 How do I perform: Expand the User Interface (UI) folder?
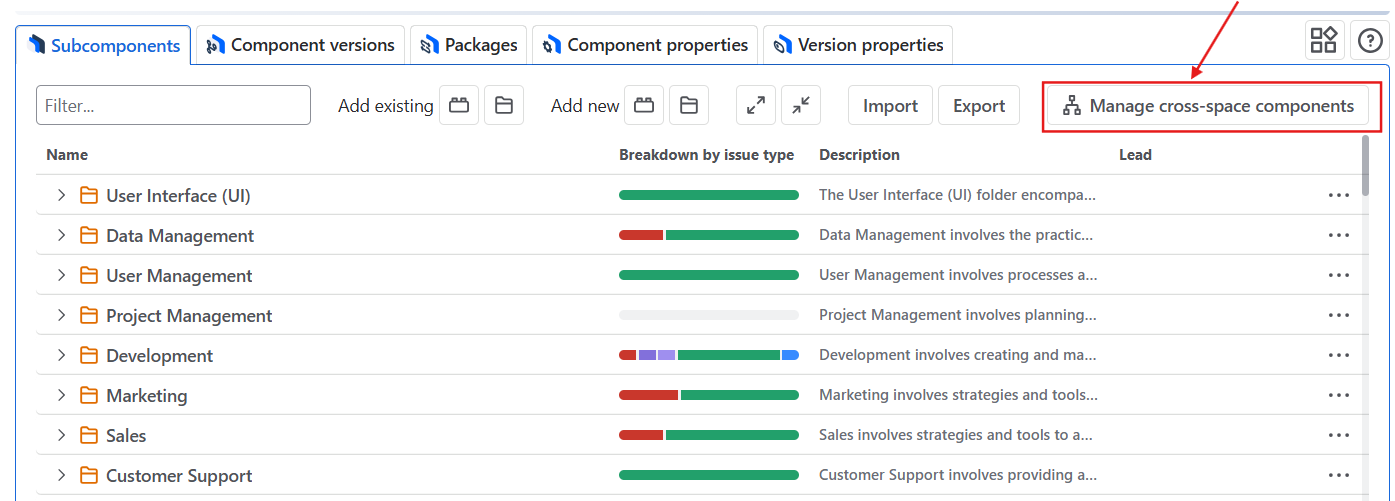point(61,195)
